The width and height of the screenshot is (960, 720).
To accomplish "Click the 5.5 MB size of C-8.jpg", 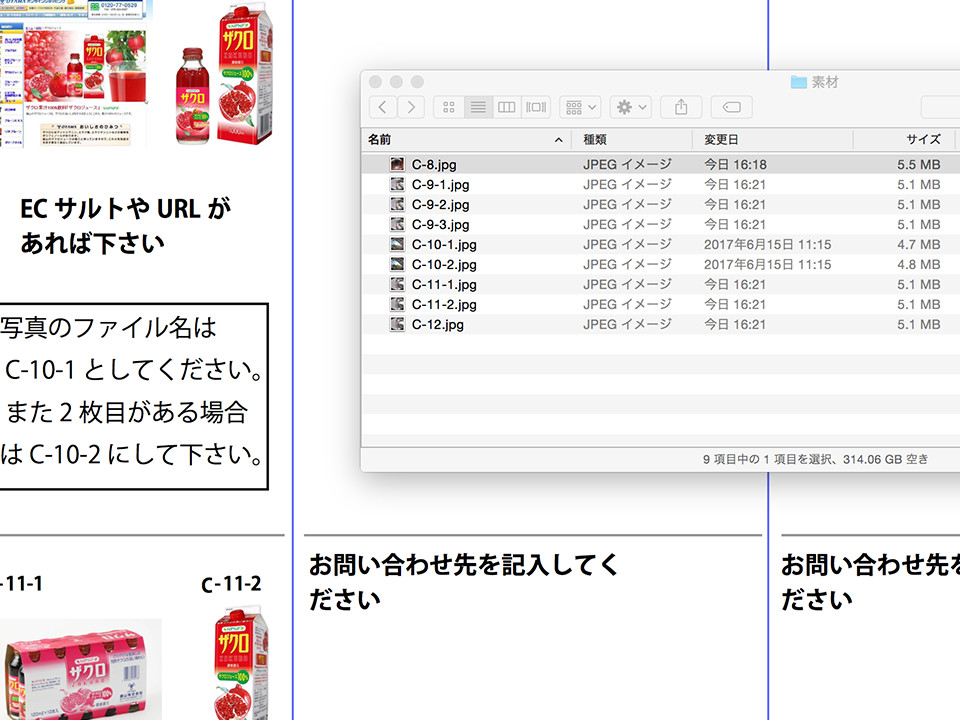I will tap(918, 165).
